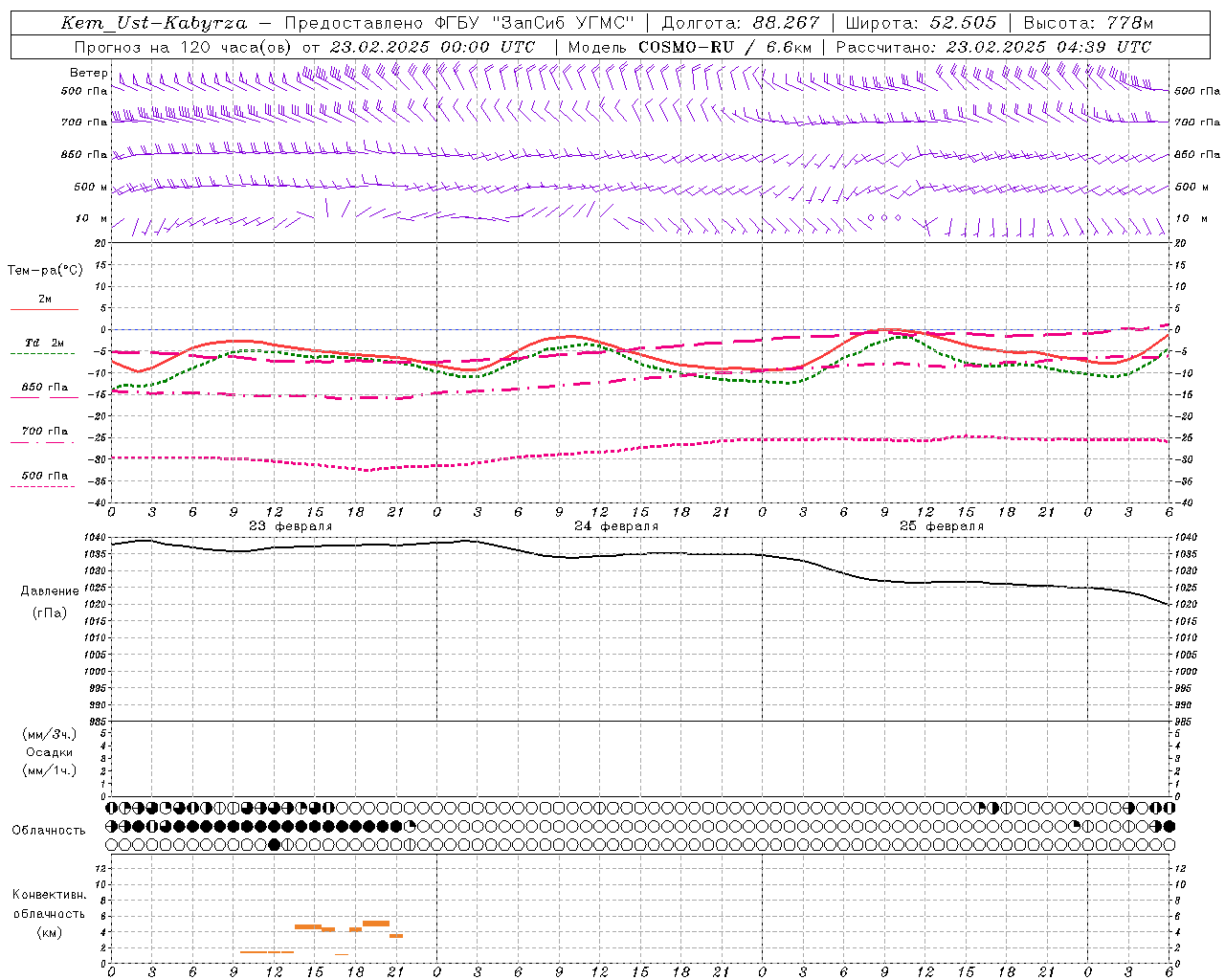Click the Тем-ра(°C) axis title
Viewport: 1225px width, 980px height.
coord(45,271)
